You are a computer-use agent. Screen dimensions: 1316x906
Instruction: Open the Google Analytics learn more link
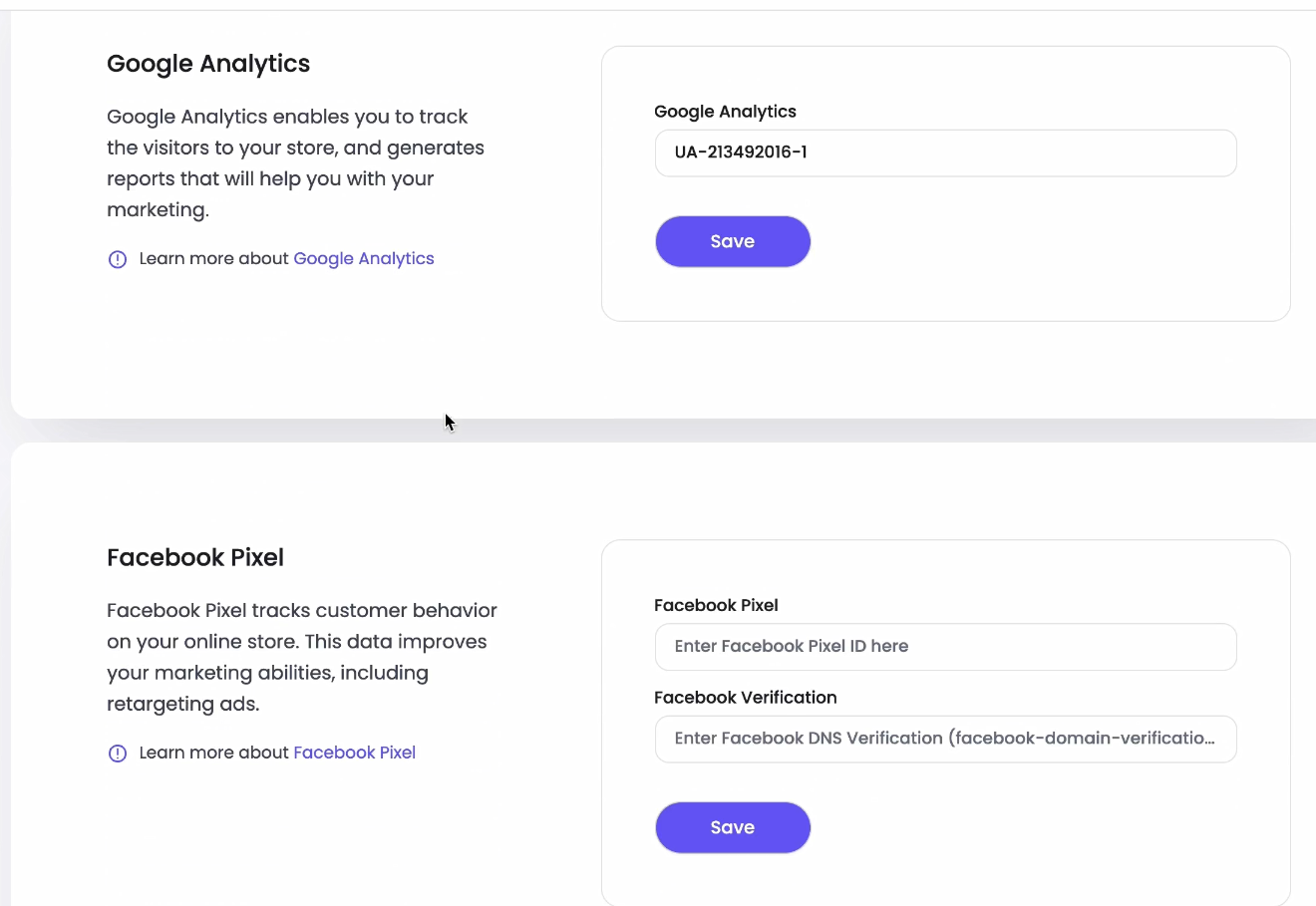coord(363,258)
